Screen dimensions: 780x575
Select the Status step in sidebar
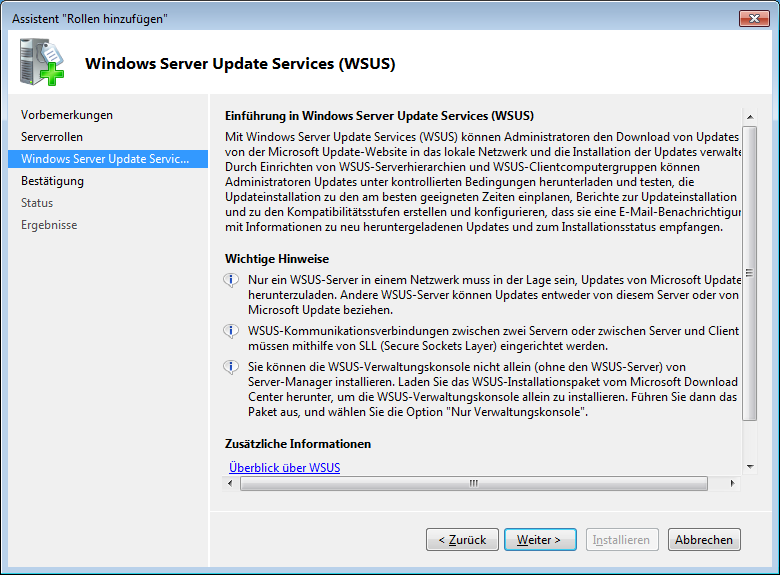37,203
